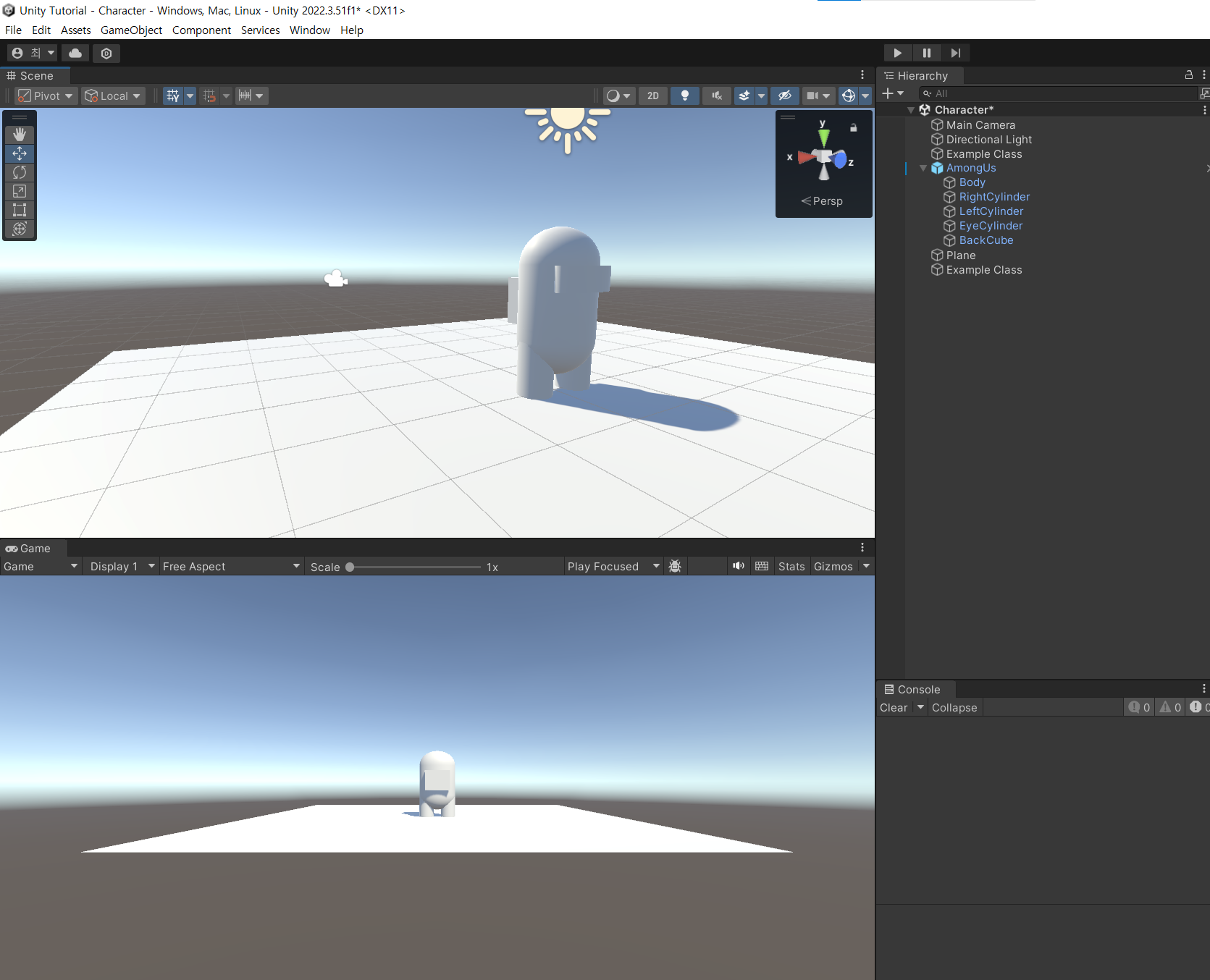Select the Hand view tool
This screenshot has height=980, width=1210.
click(x=20, y=135)
